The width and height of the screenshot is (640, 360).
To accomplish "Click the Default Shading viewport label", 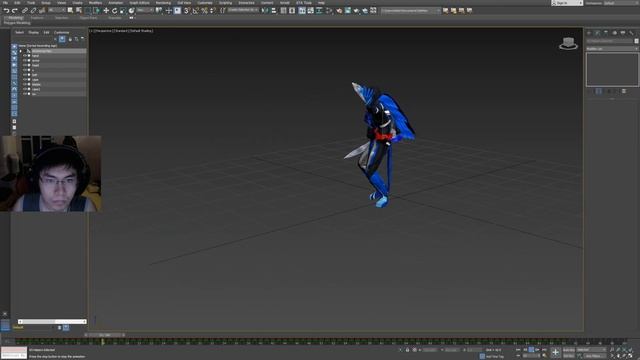I will click(x=141, y=31).
